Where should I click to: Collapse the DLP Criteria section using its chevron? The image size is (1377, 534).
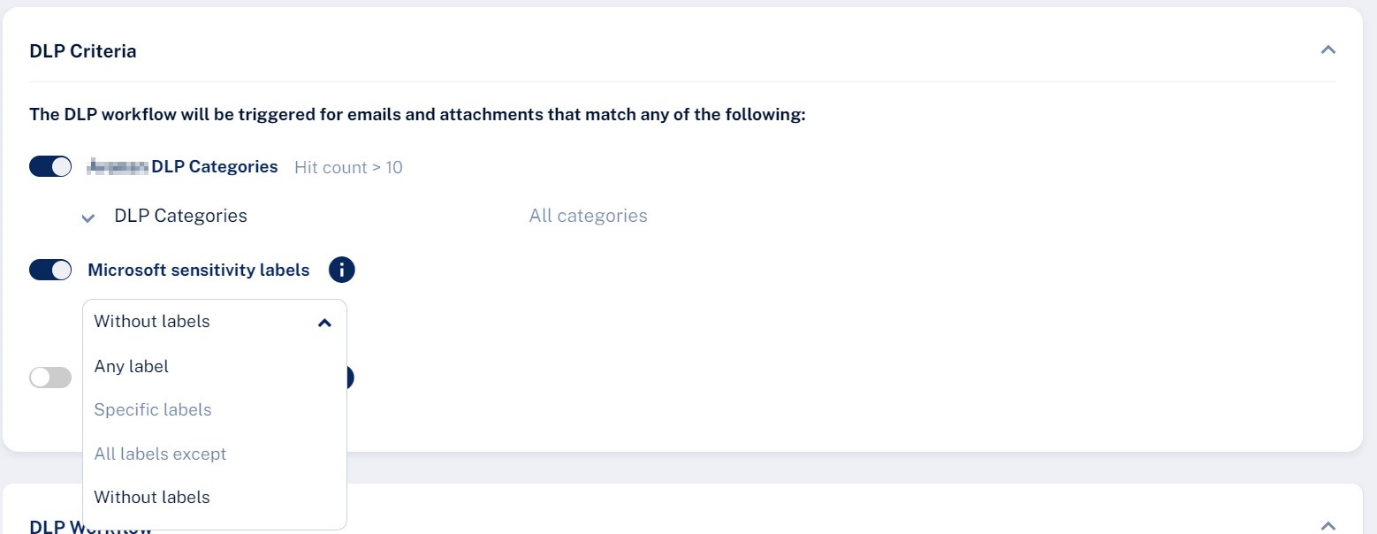(1328, 50)
